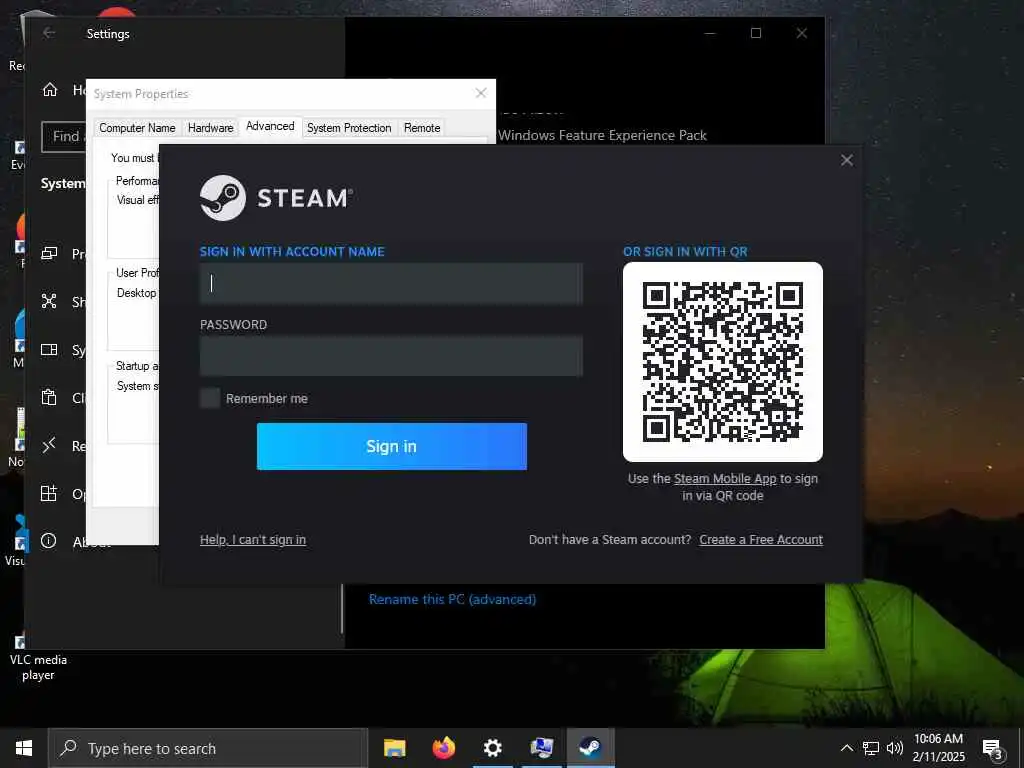Minimize the Settings window
The height and width of the screenshot is (768, 1024).
point(710,33)
